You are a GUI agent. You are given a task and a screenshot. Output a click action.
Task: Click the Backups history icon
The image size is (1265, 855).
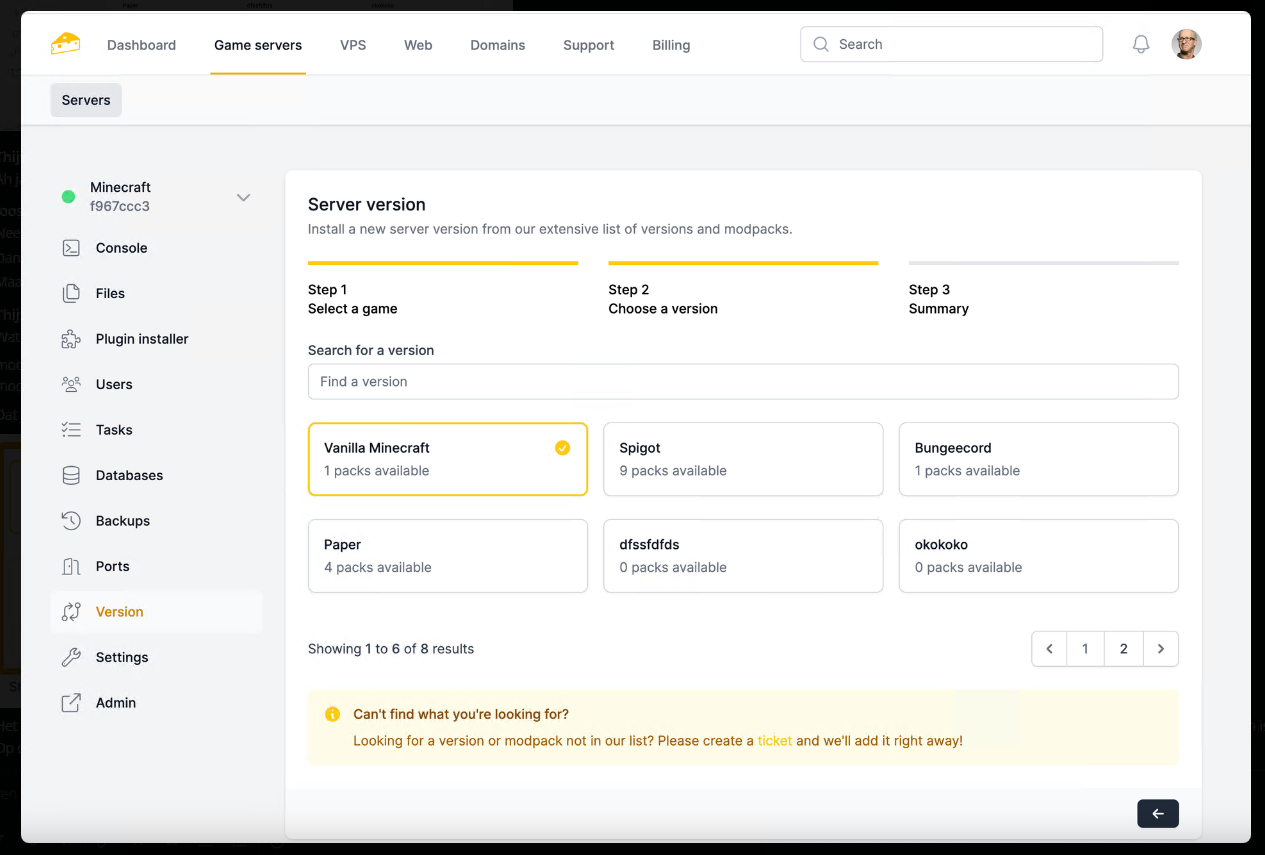(x=71, y=521)
